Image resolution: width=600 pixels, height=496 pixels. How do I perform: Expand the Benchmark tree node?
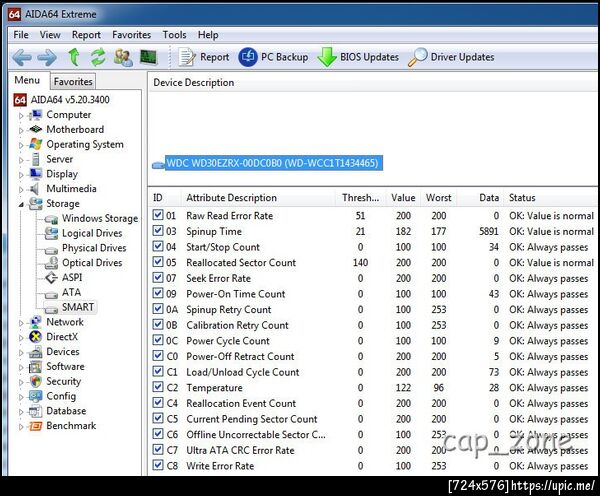click(x=21, y=427)
